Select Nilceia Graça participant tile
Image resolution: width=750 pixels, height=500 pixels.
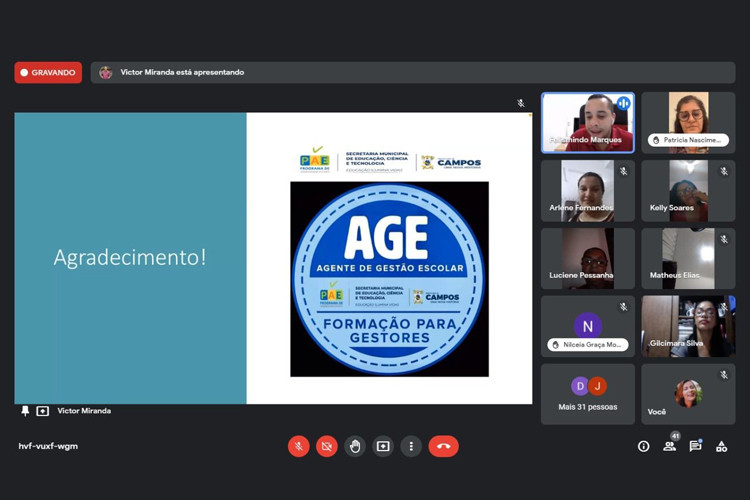(588, 326)
